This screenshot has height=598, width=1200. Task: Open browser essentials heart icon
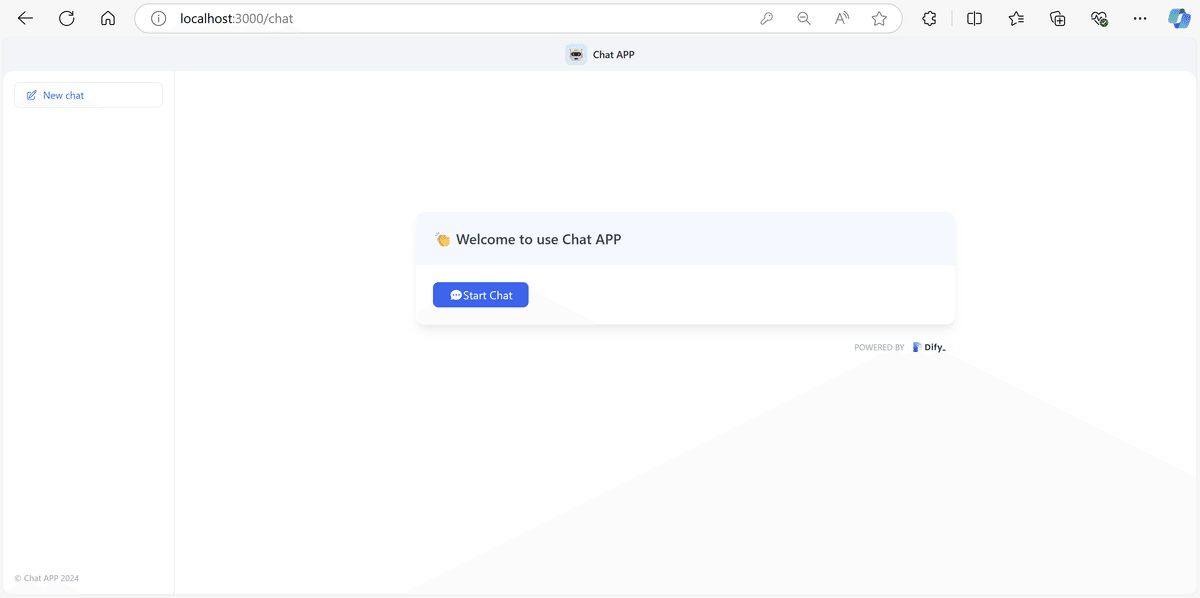tap(1099, 18)
